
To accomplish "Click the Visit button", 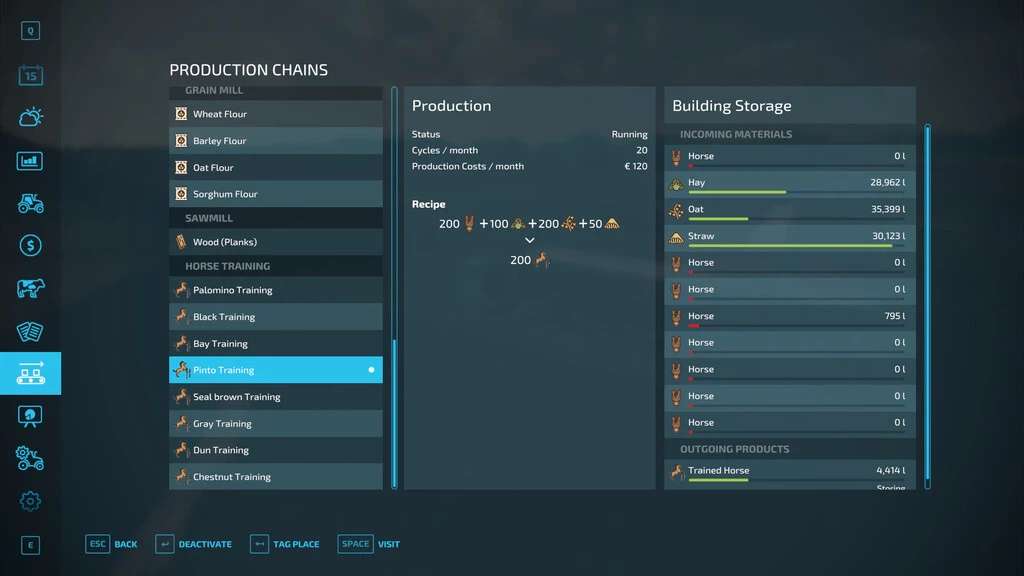I will [369, 544].
